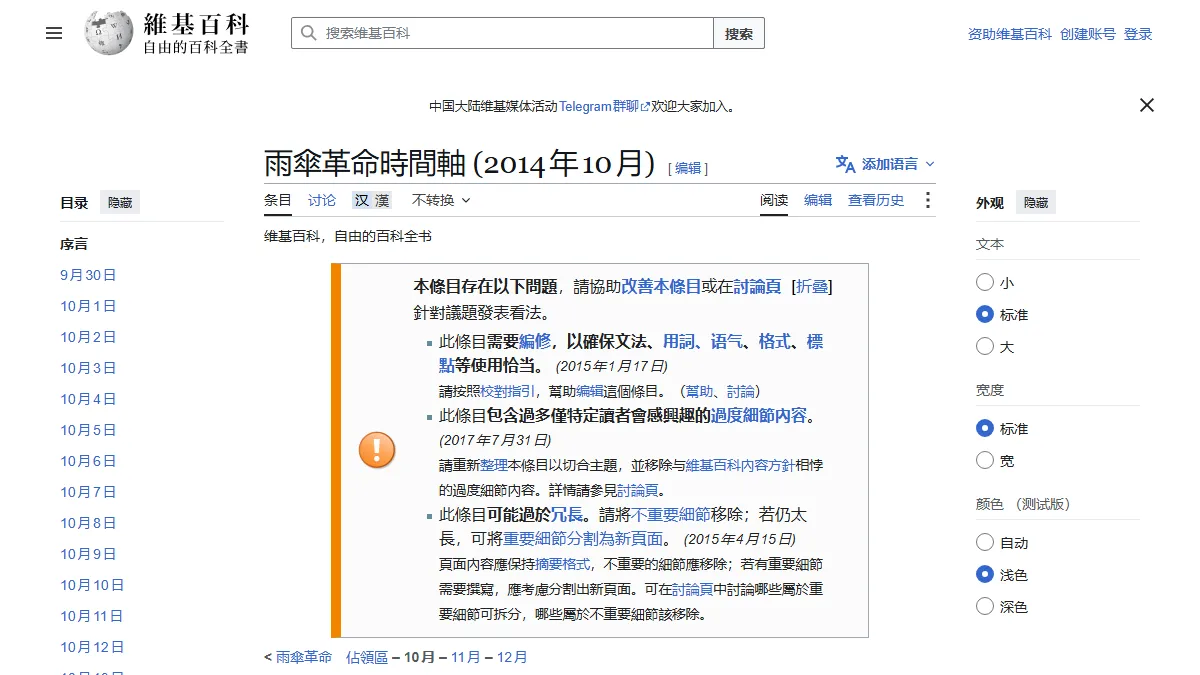Jump to 序言 in contents
This screenshot has height=675, width=1200.
coord(74,244)
